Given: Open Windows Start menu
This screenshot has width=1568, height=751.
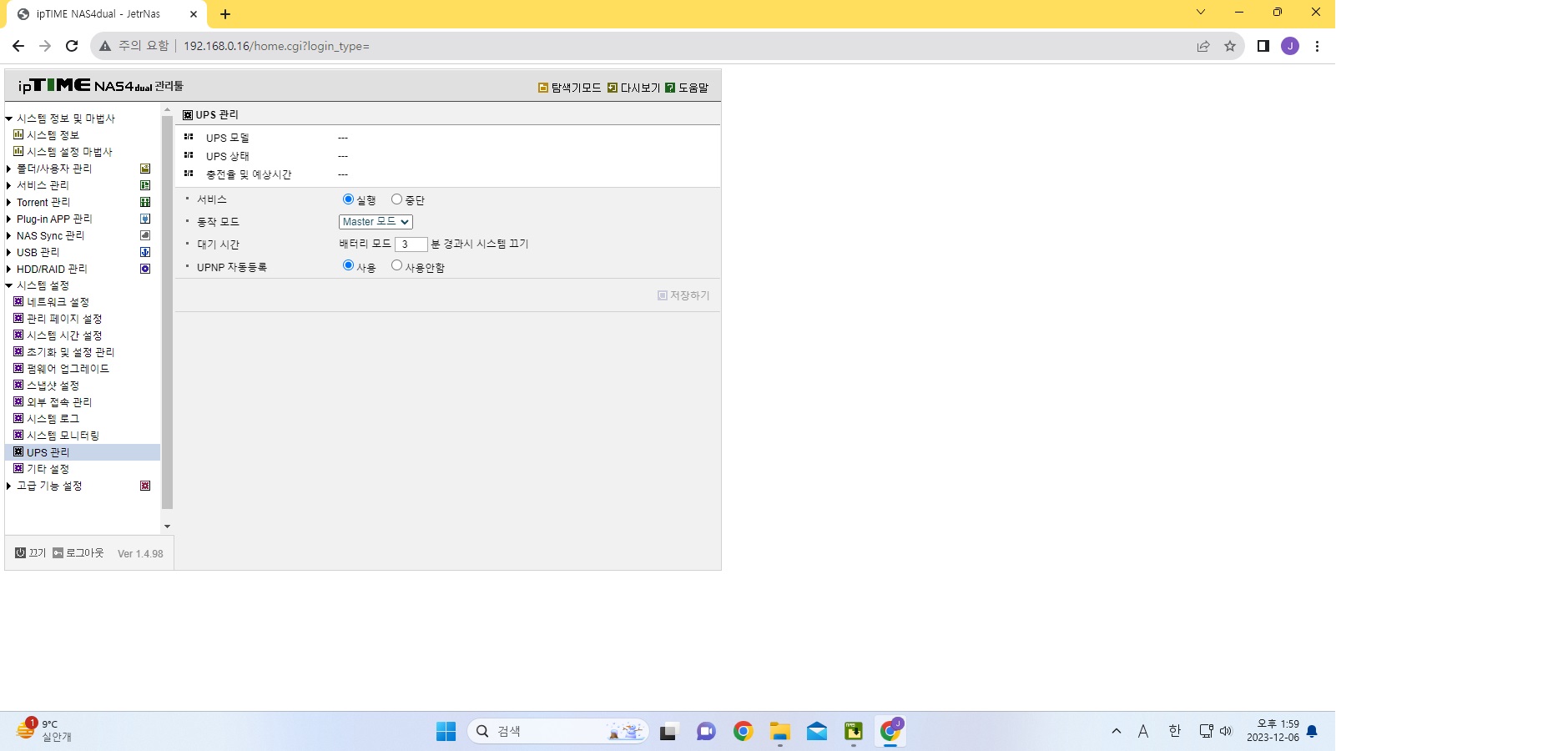Looking at the screenshot, I should click(446, 732).
